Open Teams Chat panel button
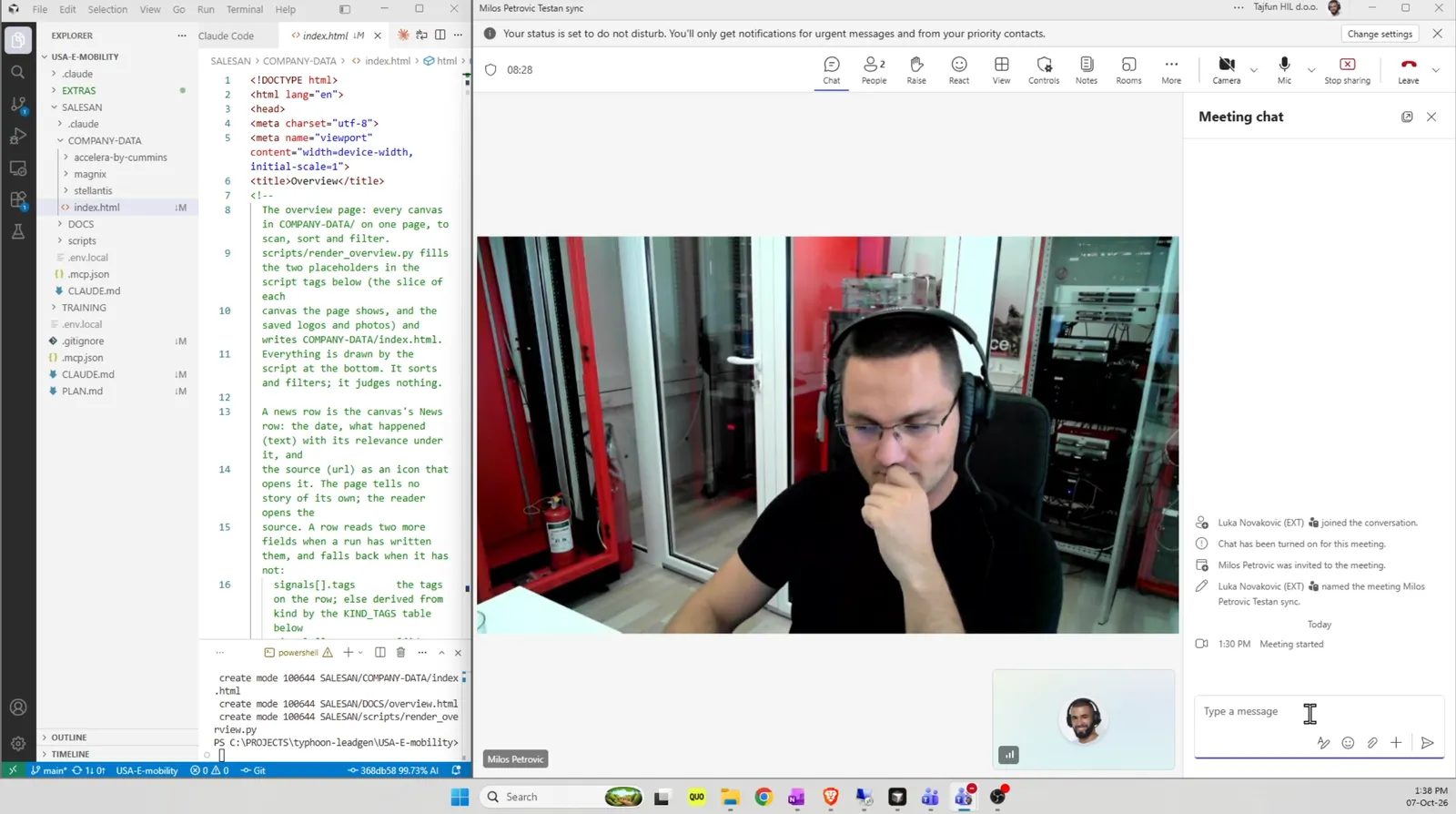Screen dimensions: 1456x814 (x=832, y=70)
